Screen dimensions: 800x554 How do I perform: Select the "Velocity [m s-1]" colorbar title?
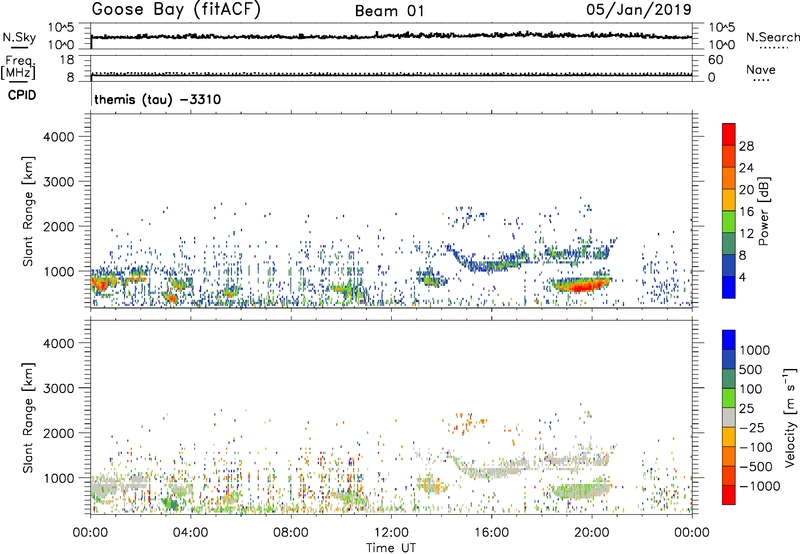click(x=790, y=417)
